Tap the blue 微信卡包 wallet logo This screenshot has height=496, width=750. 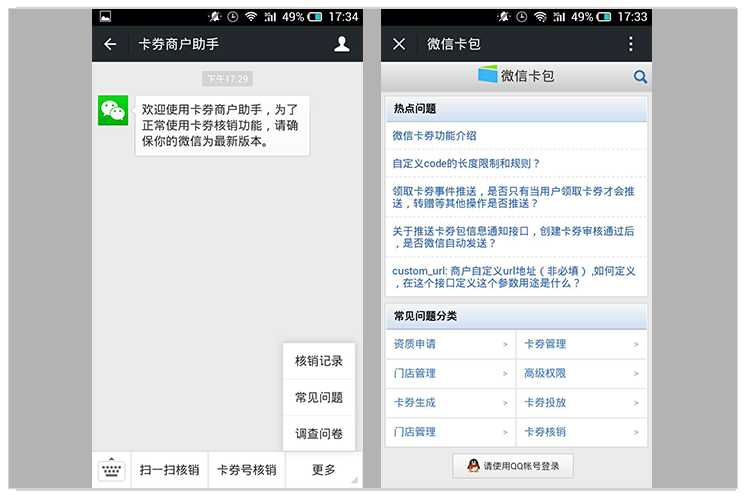488,75
